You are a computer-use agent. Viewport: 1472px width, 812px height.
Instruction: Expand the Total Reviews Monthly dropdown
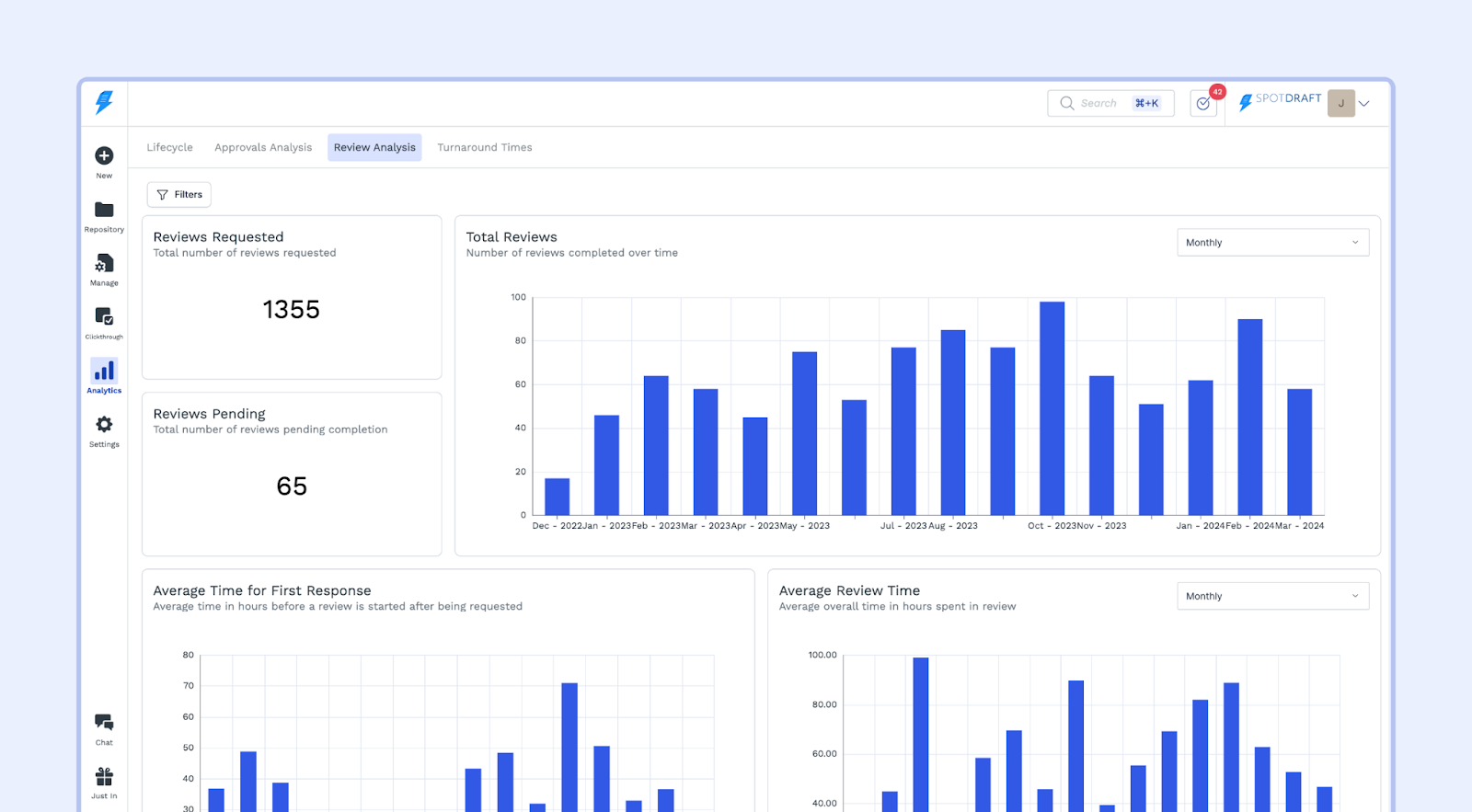(x=1272, y=243)
